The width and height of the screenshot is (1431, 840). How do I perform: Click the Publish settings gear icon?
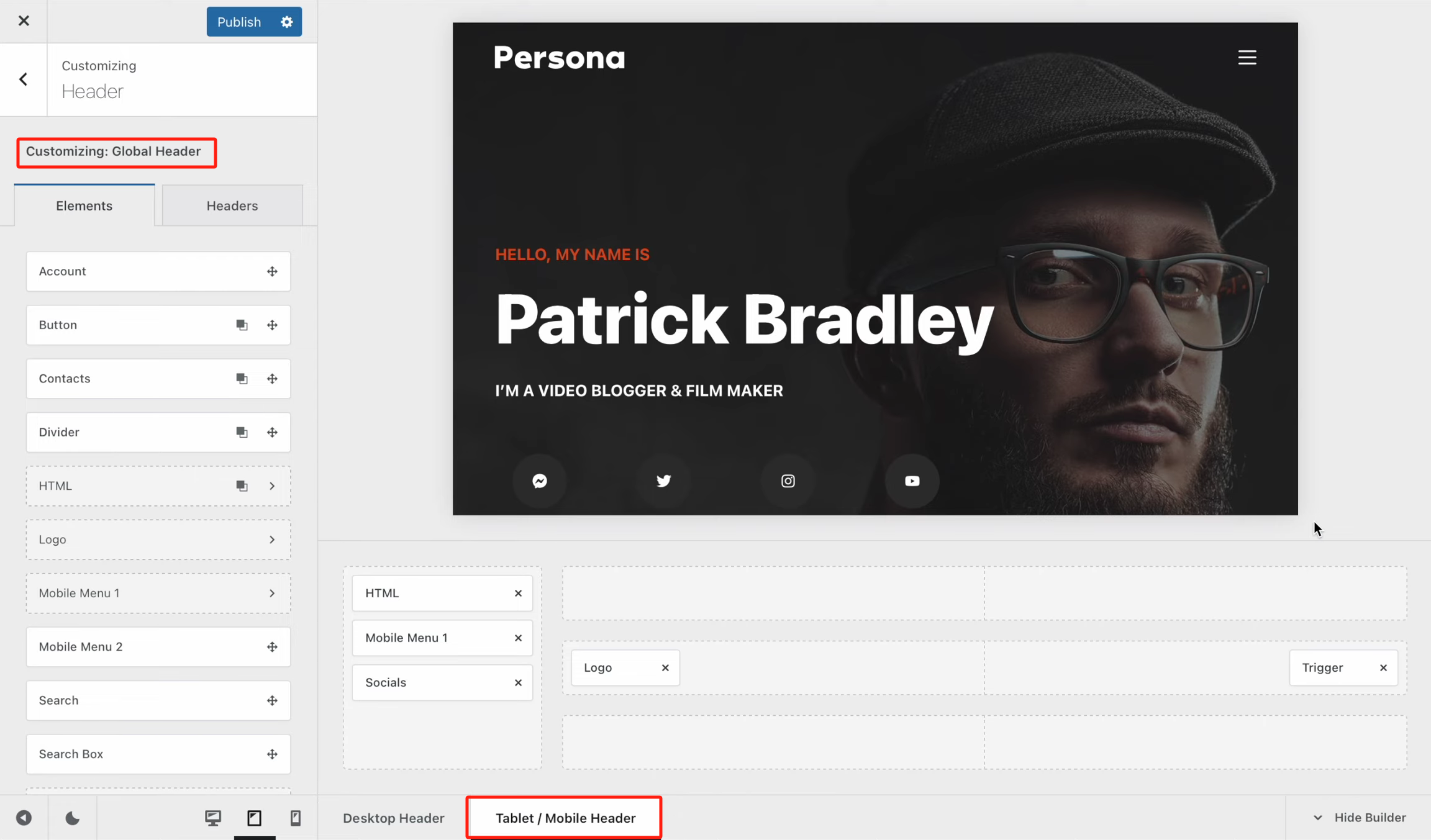click(286, 22)
